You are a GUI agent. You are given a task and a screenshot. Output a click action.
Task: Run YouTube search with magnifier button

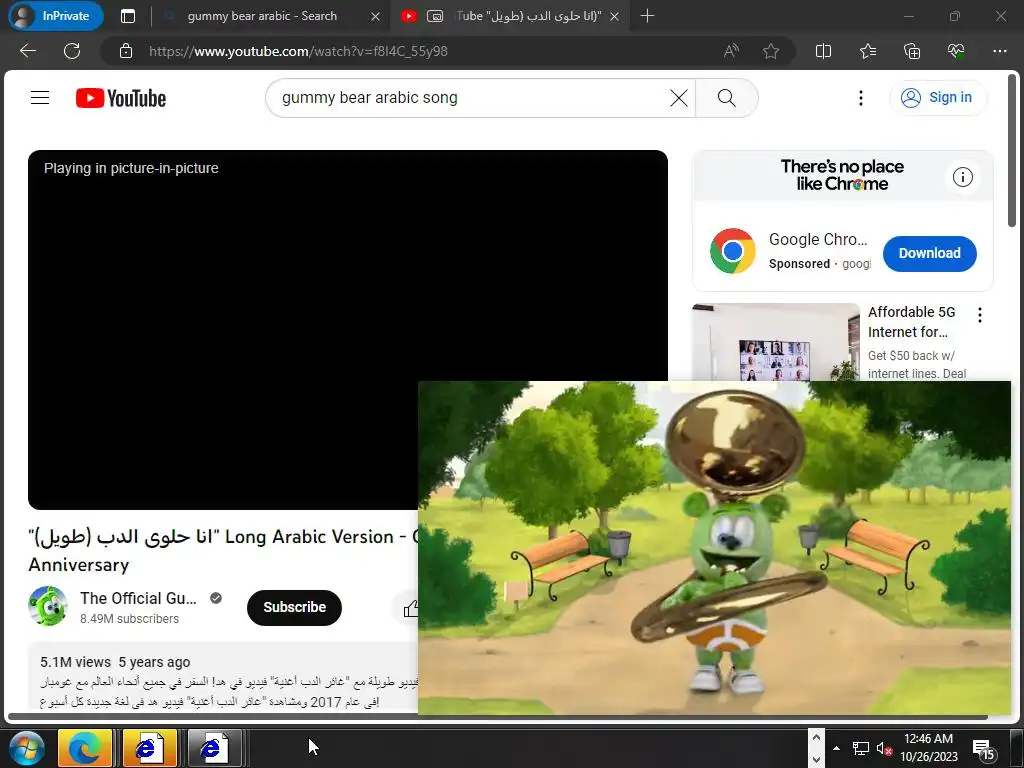click(727, 98)
